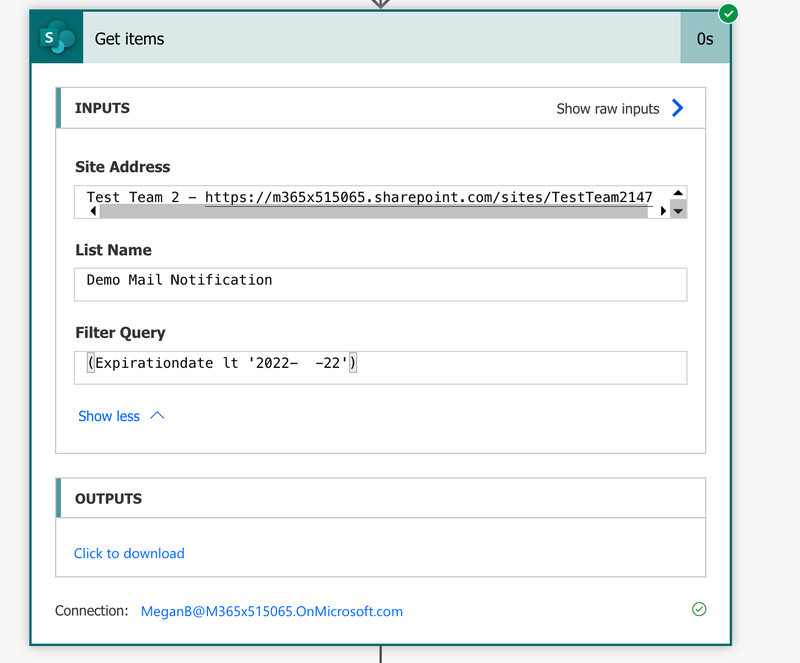Screen dimensions: 800x663
Task: Click the List Name label
Action: (113, 250)
